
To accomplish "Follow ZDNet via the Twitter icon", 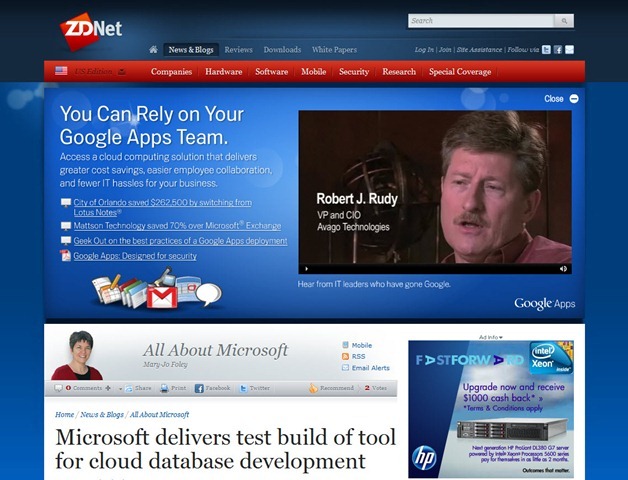I will point(546,49).
